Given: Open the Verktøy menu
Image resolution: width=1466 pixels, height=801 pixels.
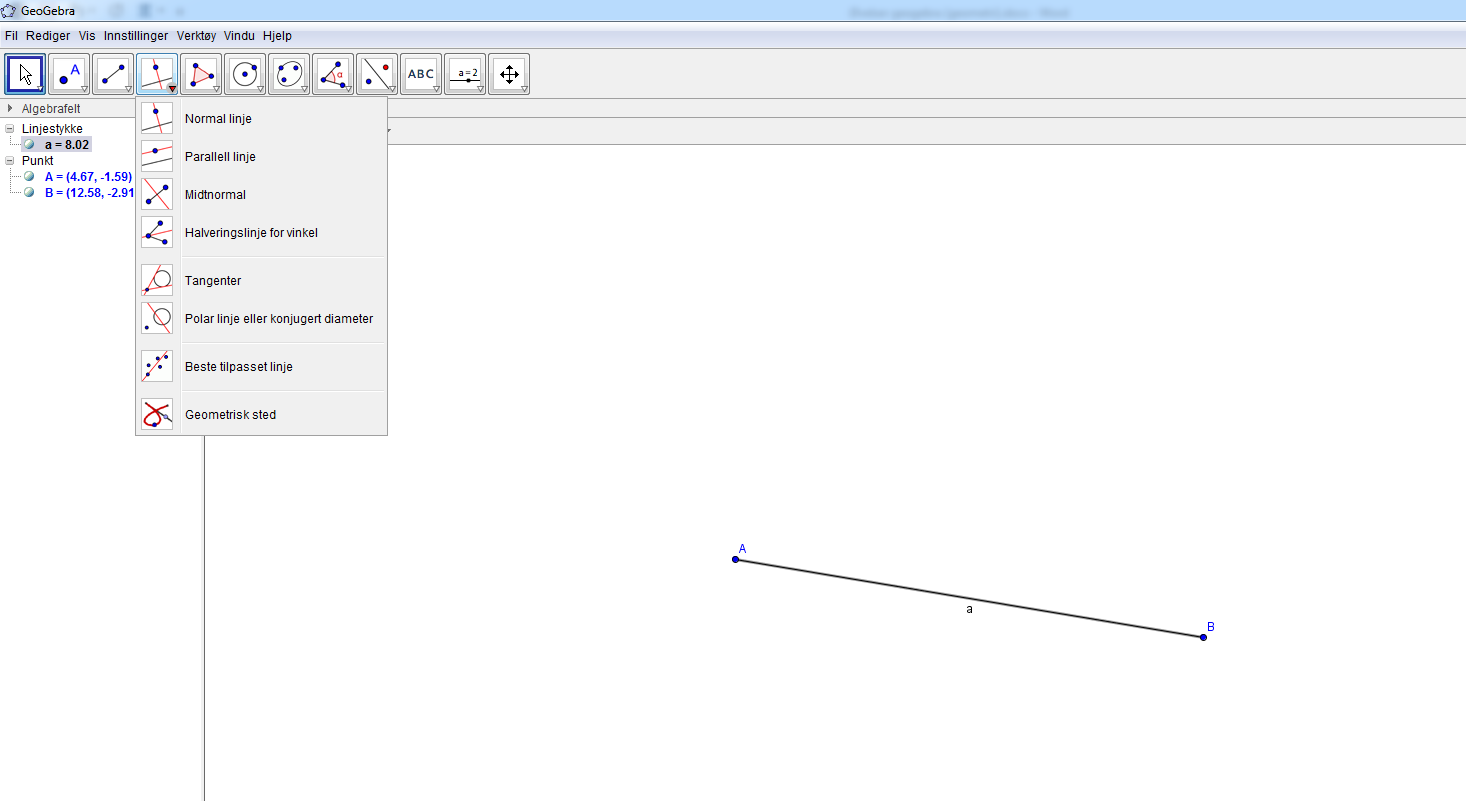Looking at the screenshot, I should (x=196, y=35).
